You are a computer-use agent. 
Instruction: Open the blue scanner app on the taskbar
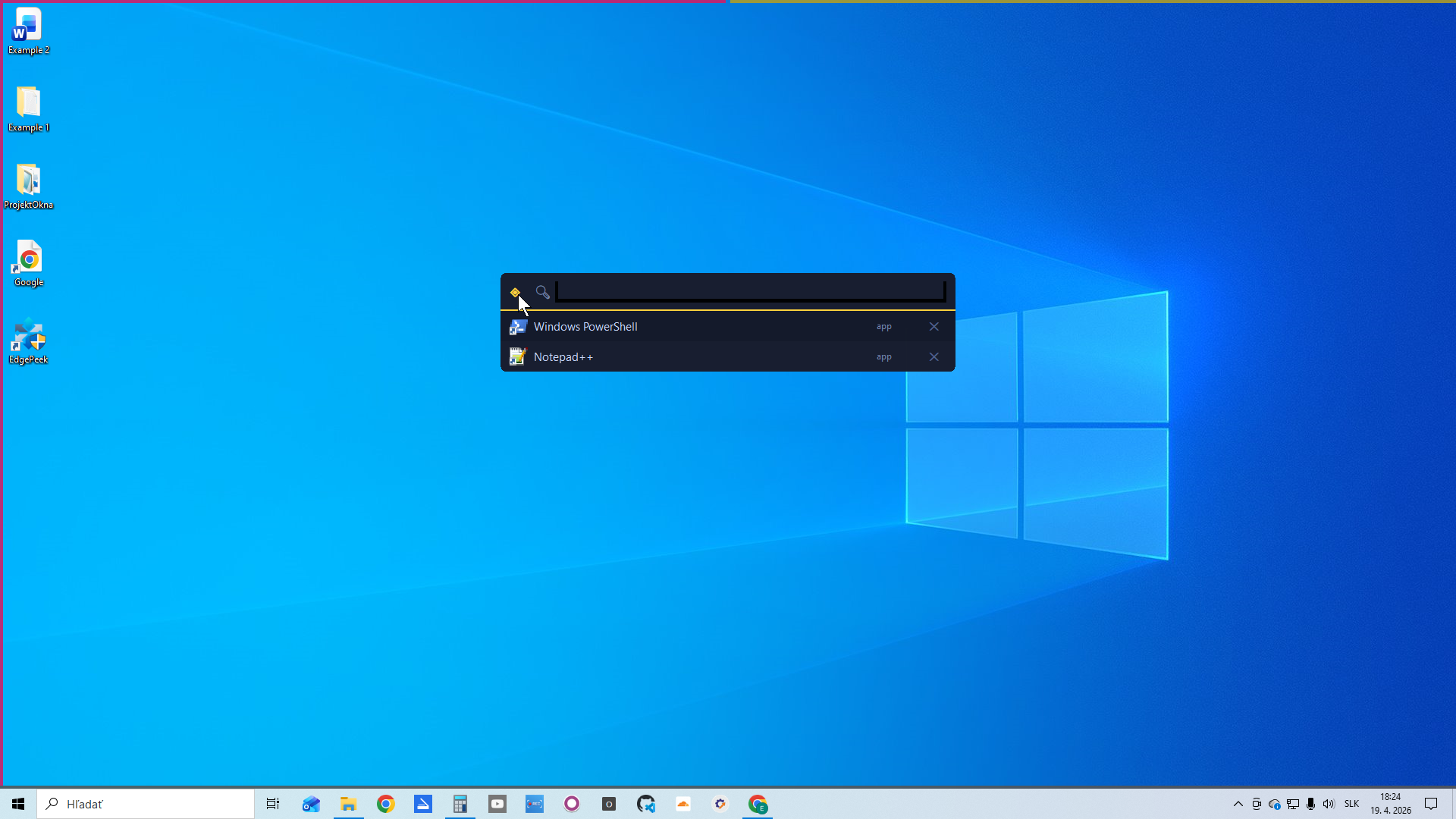point(422,804)
